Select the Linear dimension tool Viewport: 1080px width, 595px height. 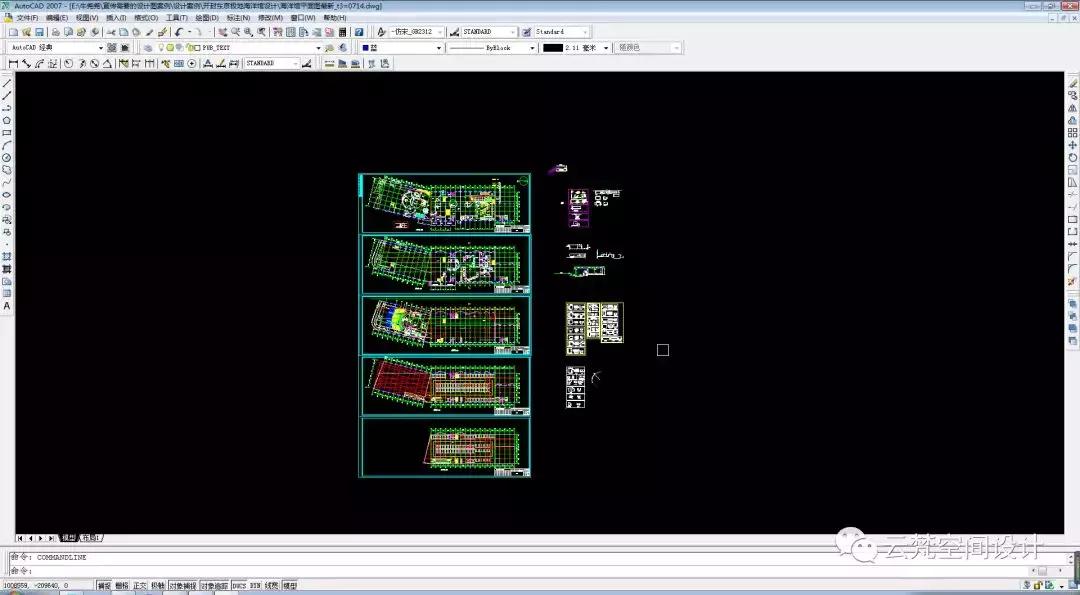click(13, 63)
